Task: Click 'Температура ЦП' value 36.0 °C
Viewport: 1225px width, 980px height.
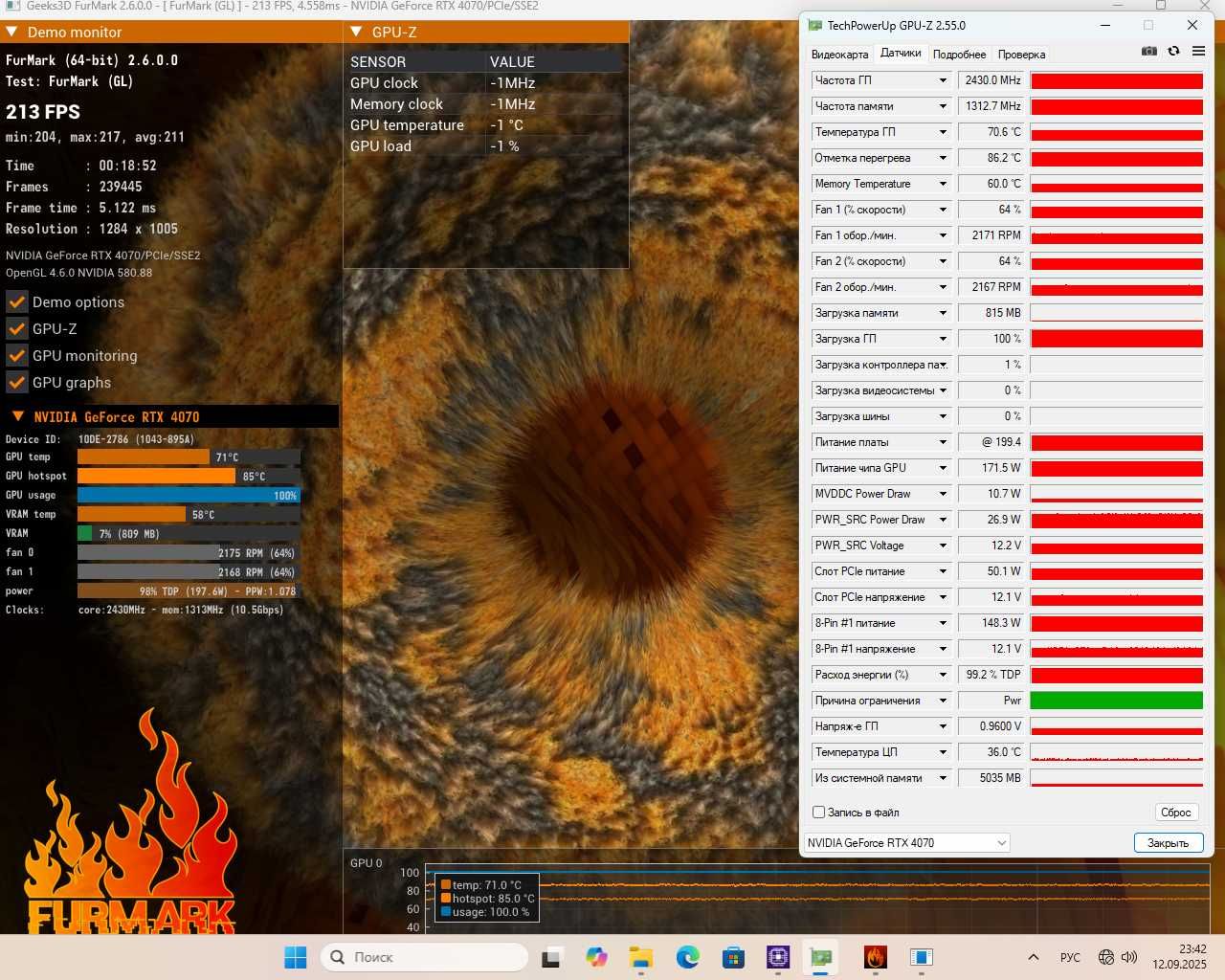Action: 991,752
